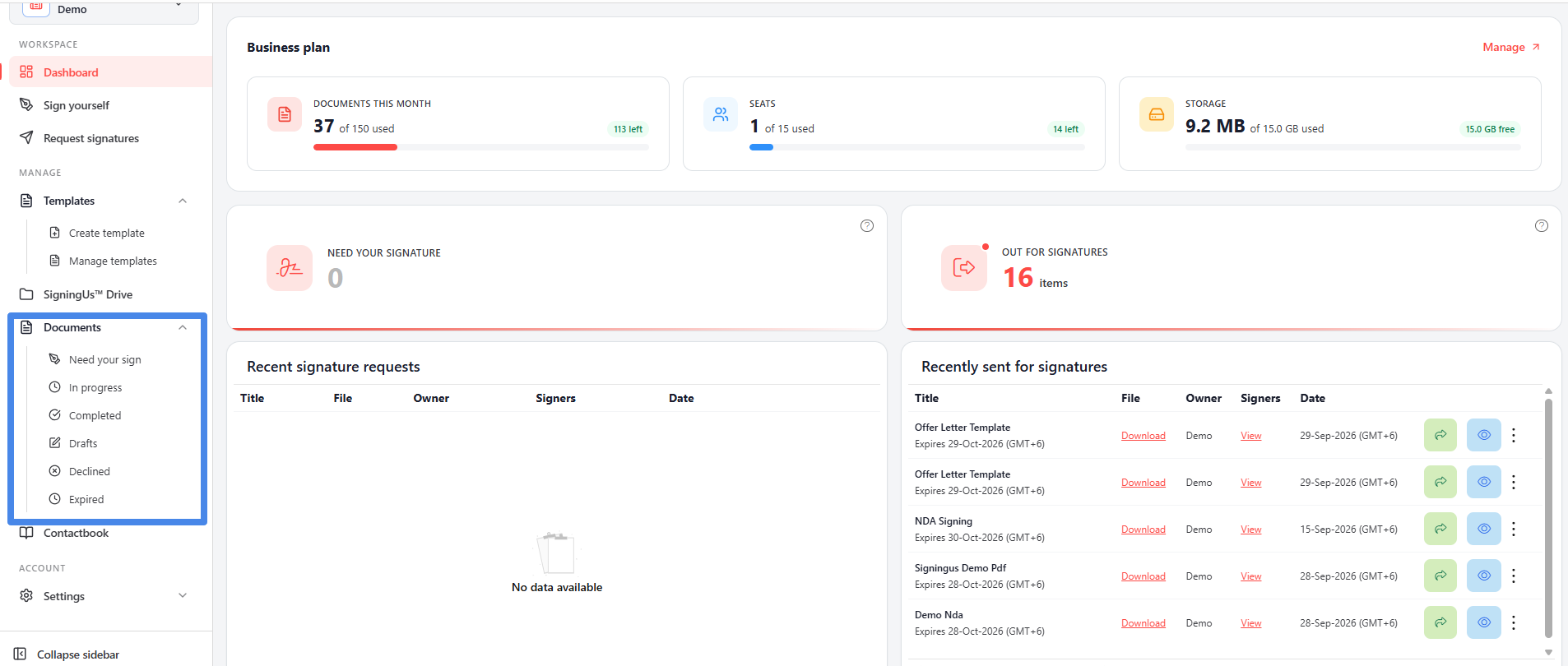Click Manage link for Business plan
The image size is (1568, 666).
coord(1511,47)
